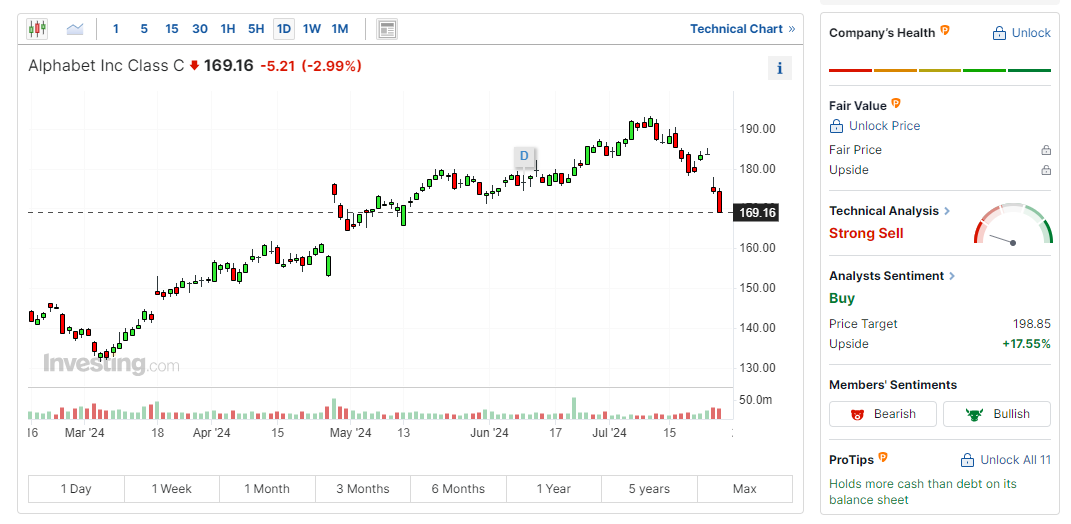This screenshot has height=524, width=1071.
Task: Click the Strong Sell rating text
Action: tap(866, 234)
